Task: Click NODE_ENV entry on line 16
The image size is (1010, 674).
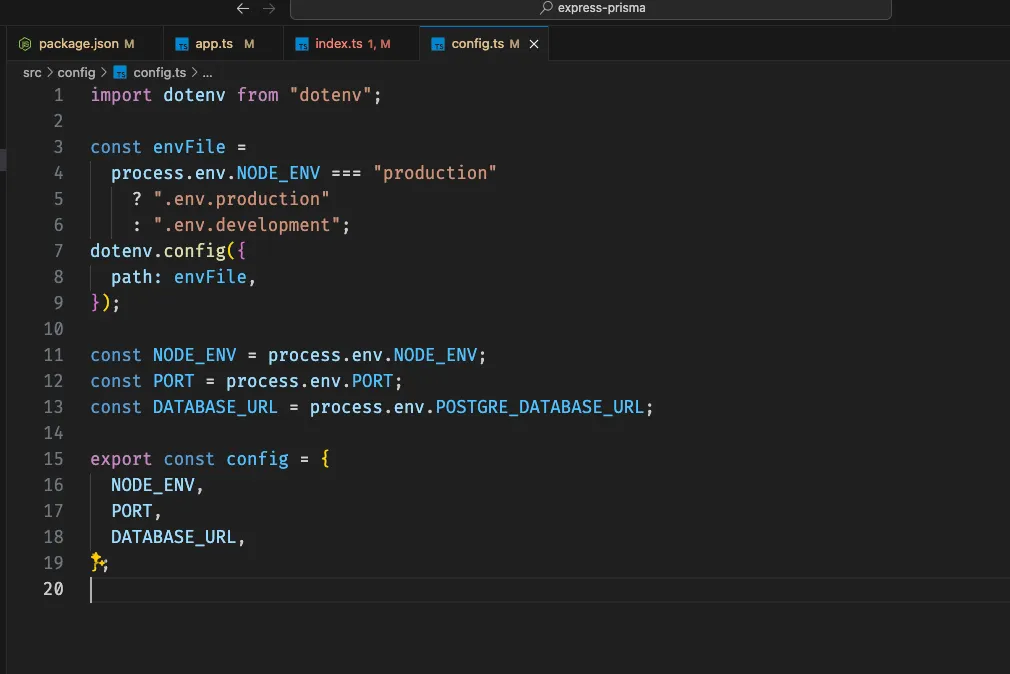Action: 153,485
